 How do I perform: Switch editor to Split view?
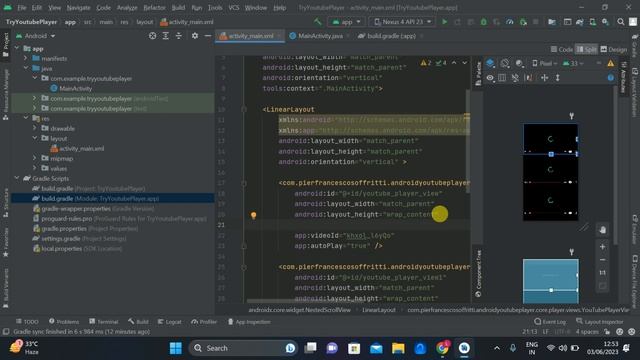click(x=586, y=49)
